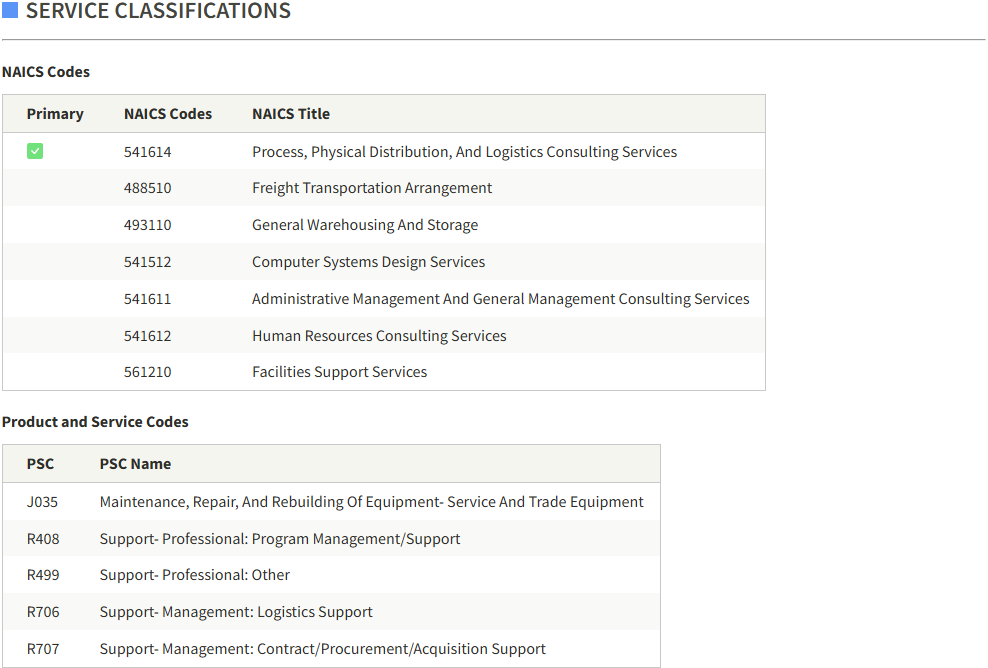The image size is (988, 668).
Task: Select Human Resources Consulting Services entry
Action: [379, 336]
